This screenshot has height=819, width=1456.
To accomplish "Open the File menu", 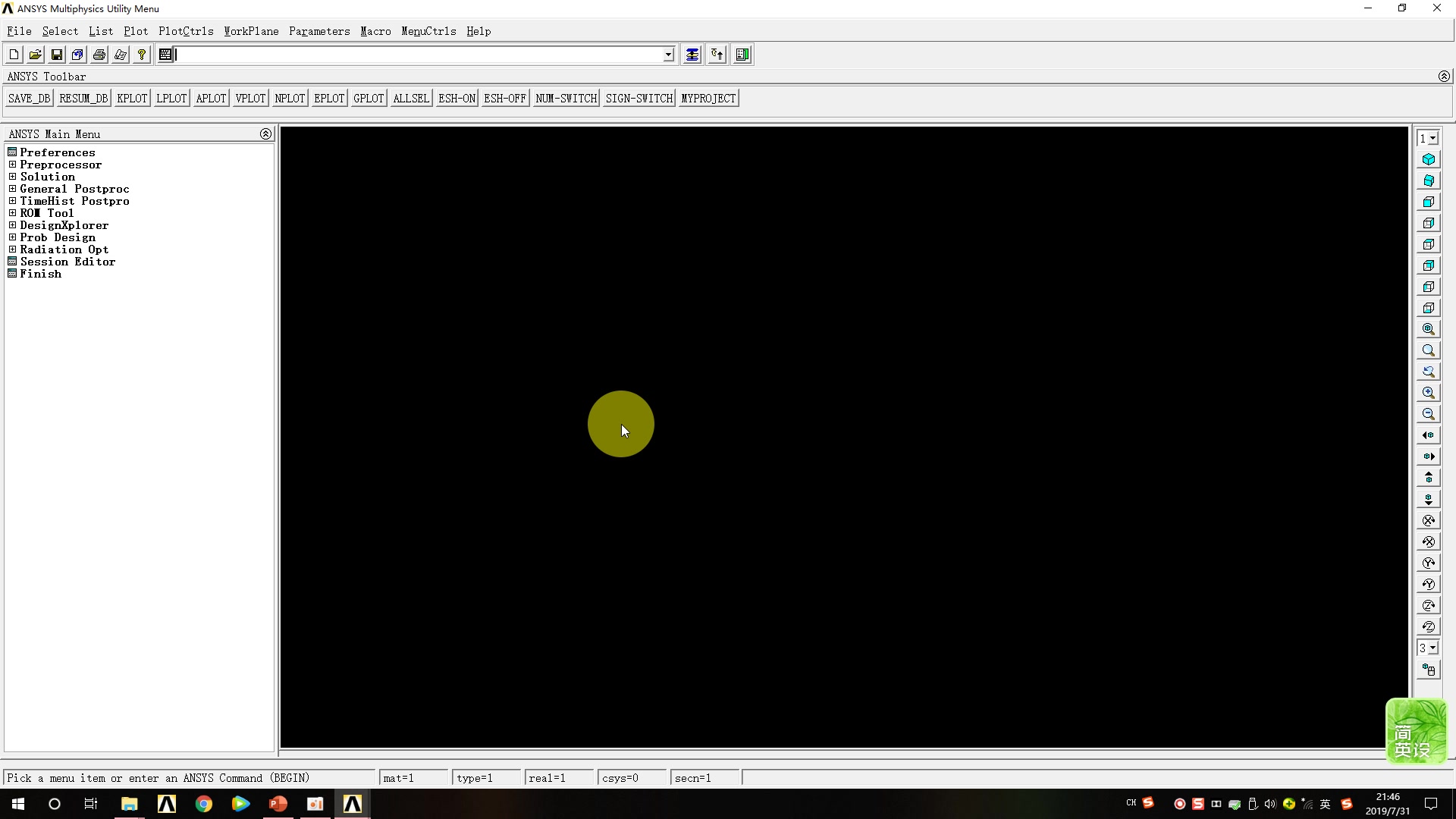I will pyautogui.click(x=19, y=31).
